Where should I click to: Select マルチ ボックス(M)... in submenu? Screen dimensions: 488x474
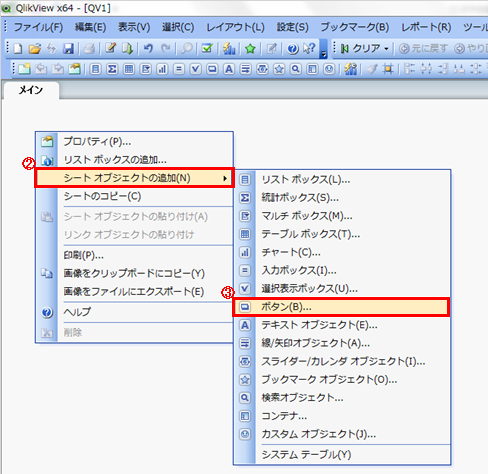click(342, 216)
